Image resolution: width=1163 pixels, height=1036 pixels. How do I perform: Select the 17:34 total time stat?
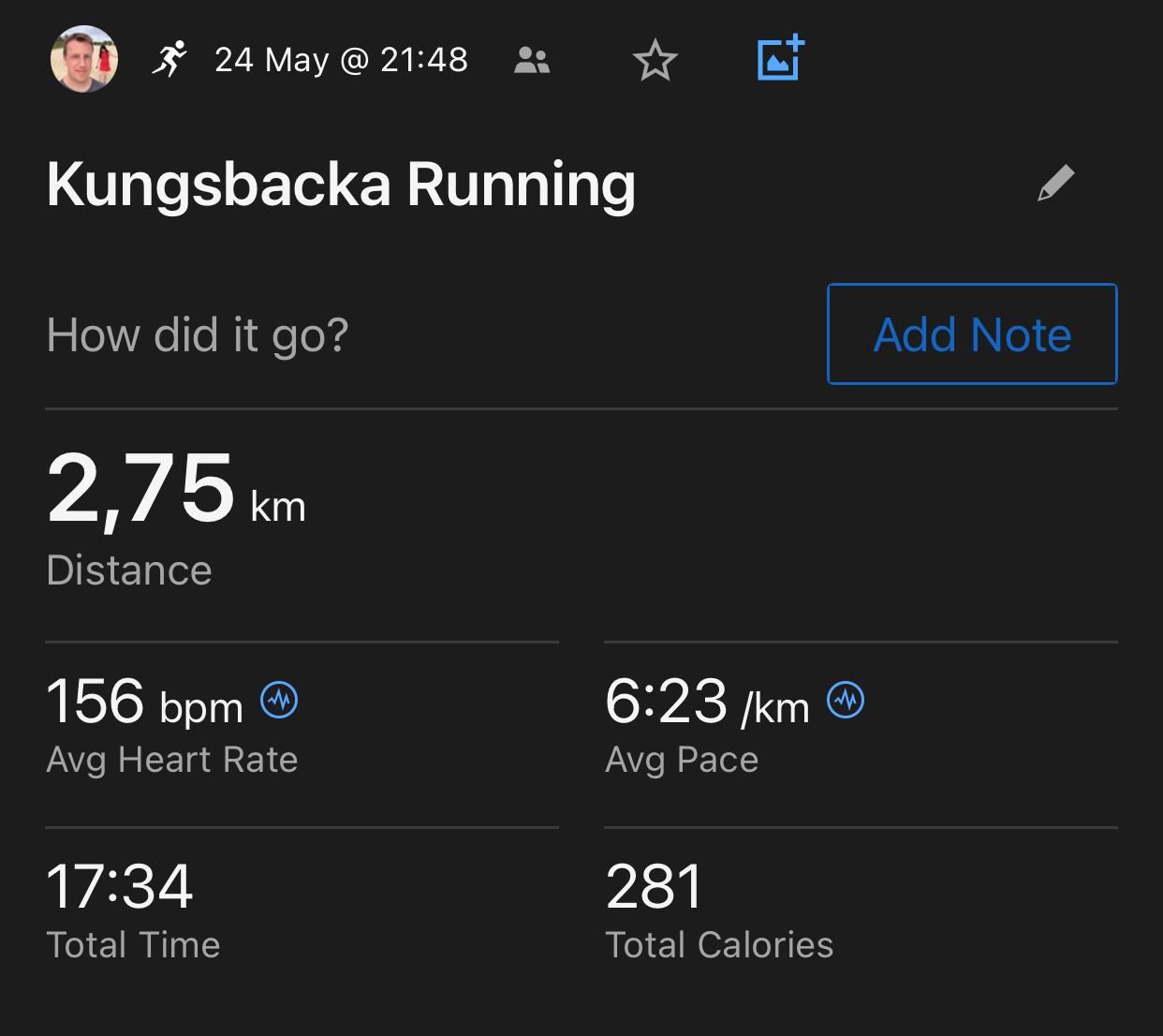pyautogui.click(x=119, y=886)
